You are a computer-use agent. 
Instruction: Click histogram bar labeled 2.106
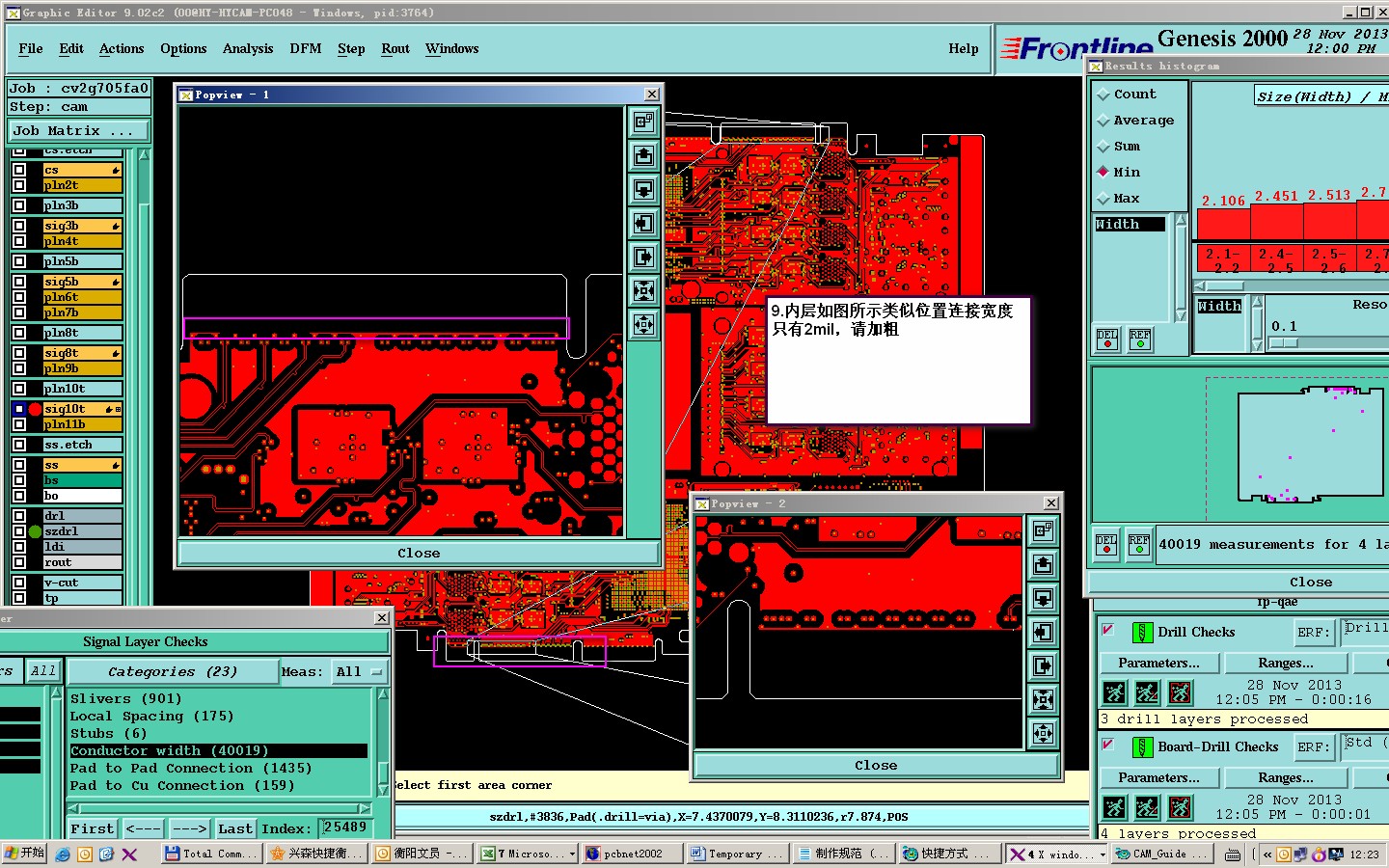1223,225
